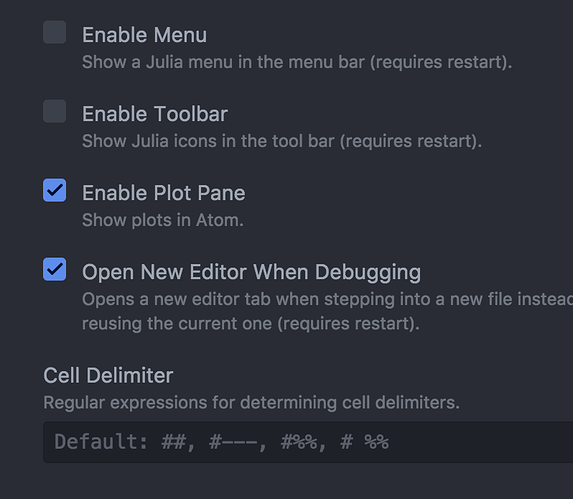Click the Cell Delimiter heading

[x=108, y=376]
